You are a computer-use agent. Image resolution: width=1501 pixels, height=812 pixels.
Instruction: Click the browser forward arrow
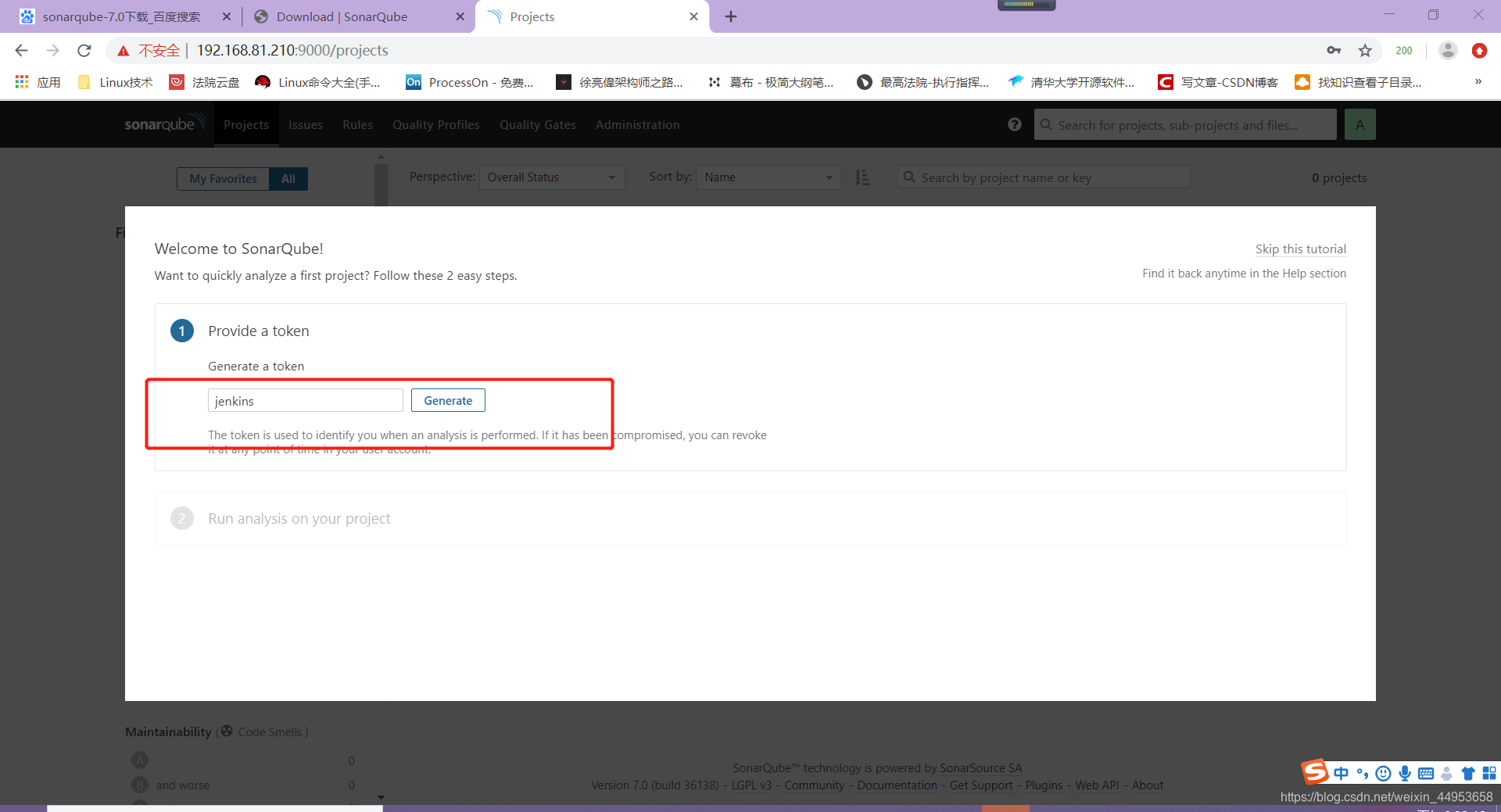point(52,50)
